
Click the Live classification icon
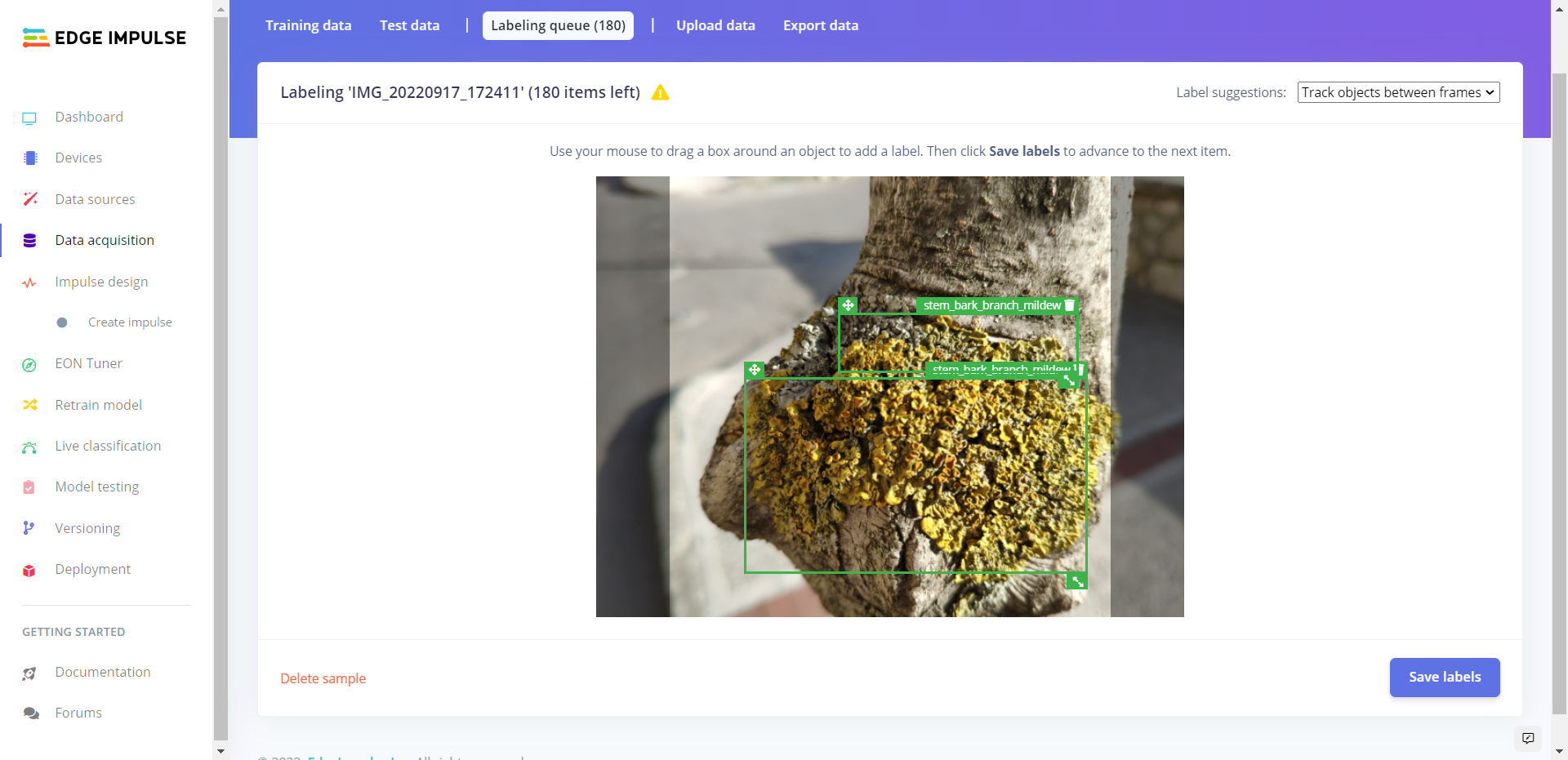pos(30,447)
